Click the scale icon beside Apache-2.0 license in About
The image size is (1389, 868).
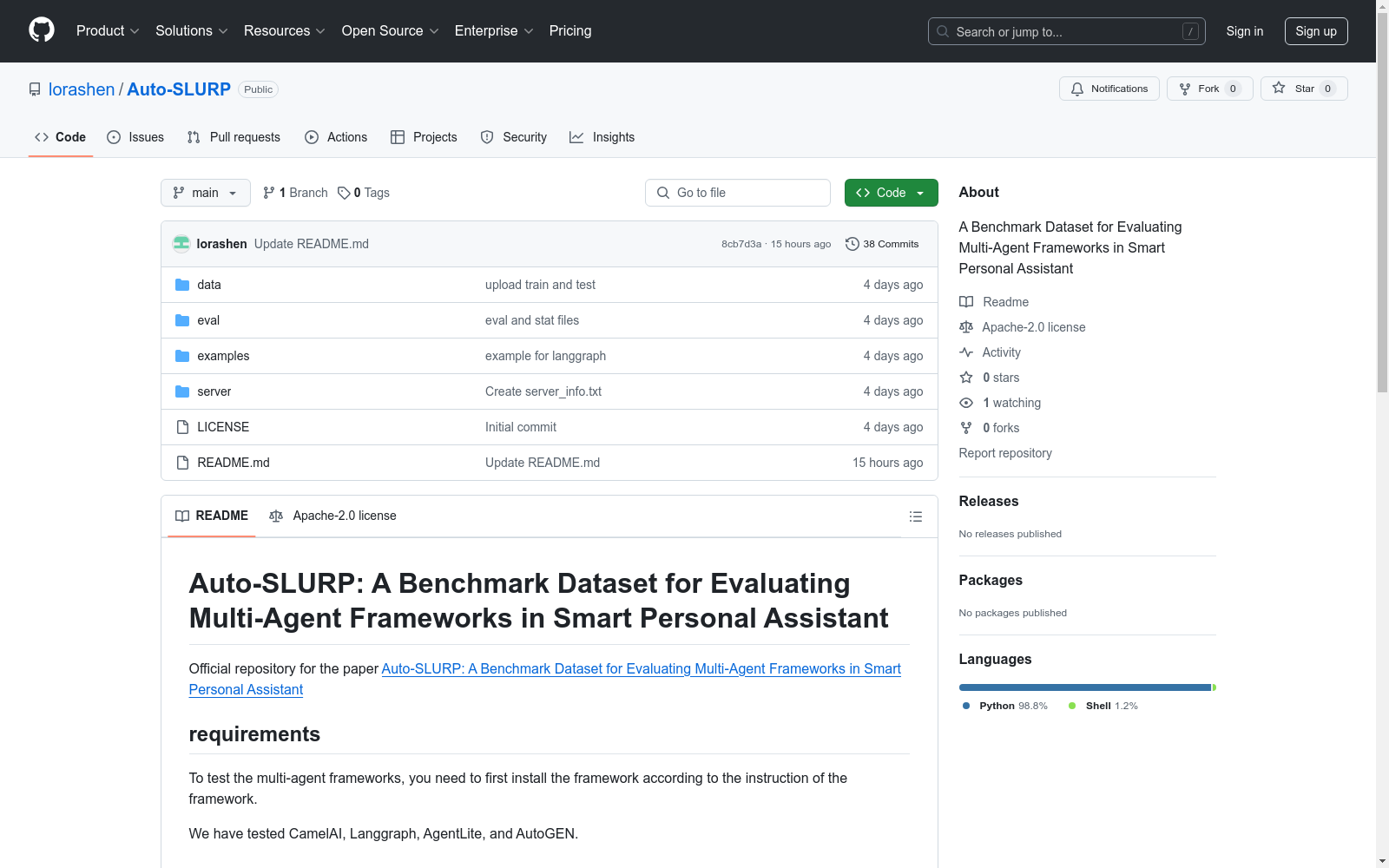(x=966, y=327)
